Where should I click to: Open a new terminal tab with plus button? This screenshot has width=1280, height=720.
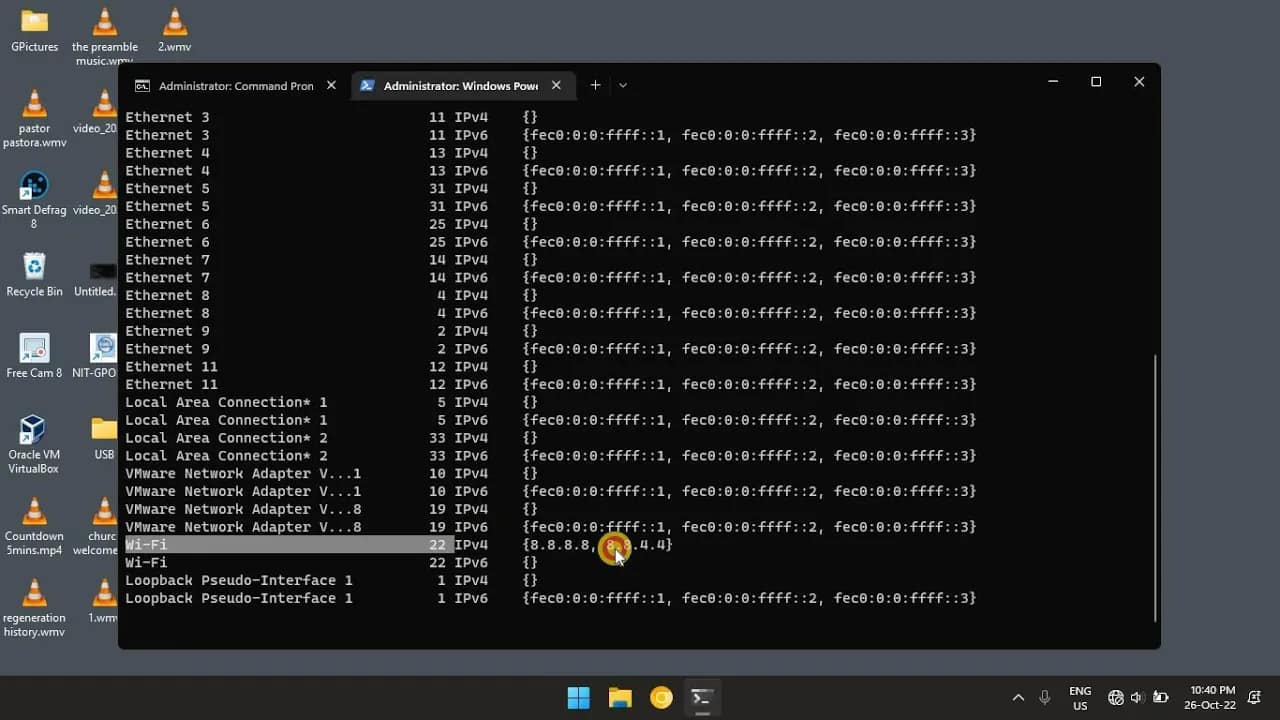click(595, 85)
